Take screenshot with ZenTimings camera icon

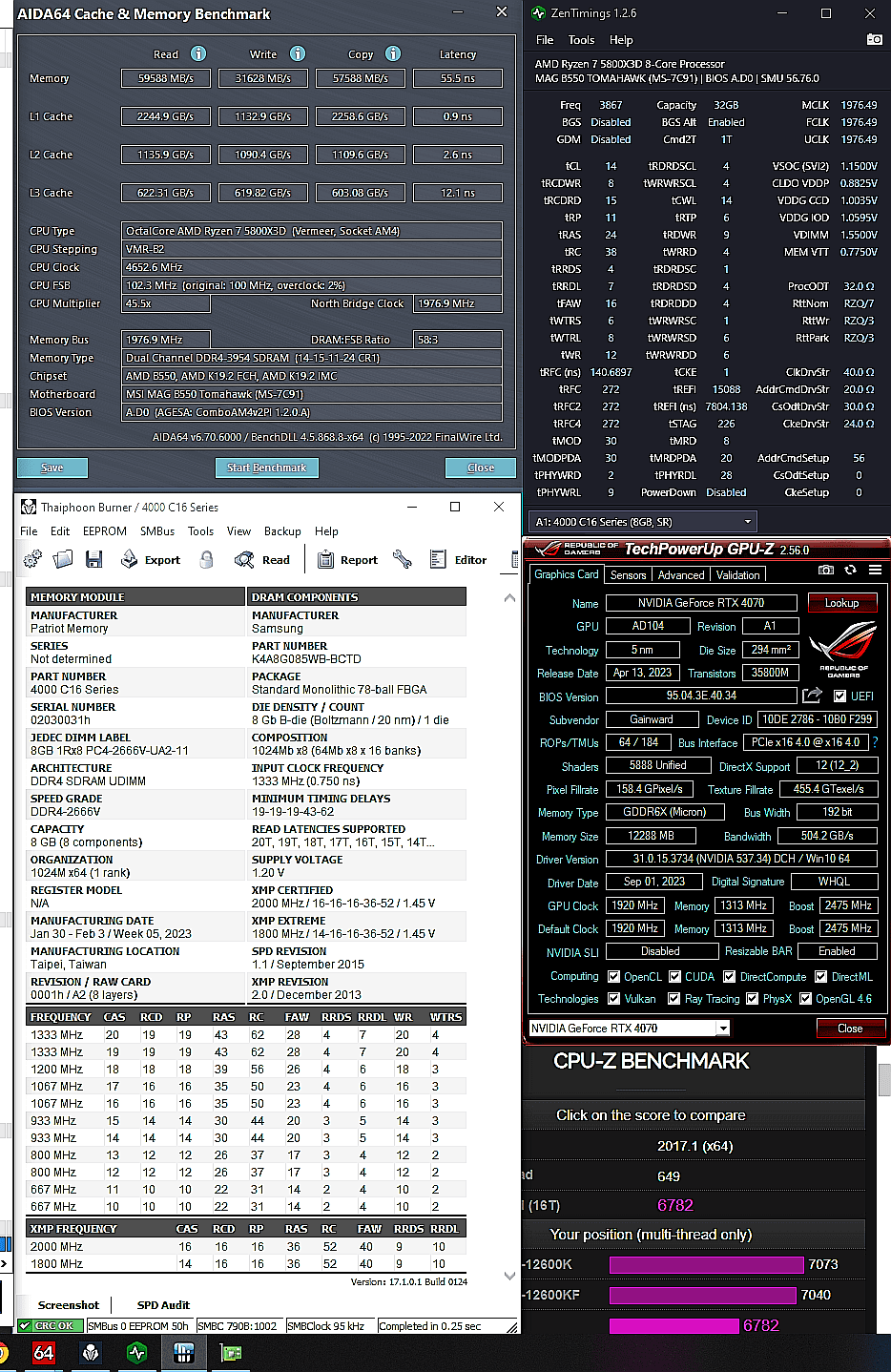[874, 39]
